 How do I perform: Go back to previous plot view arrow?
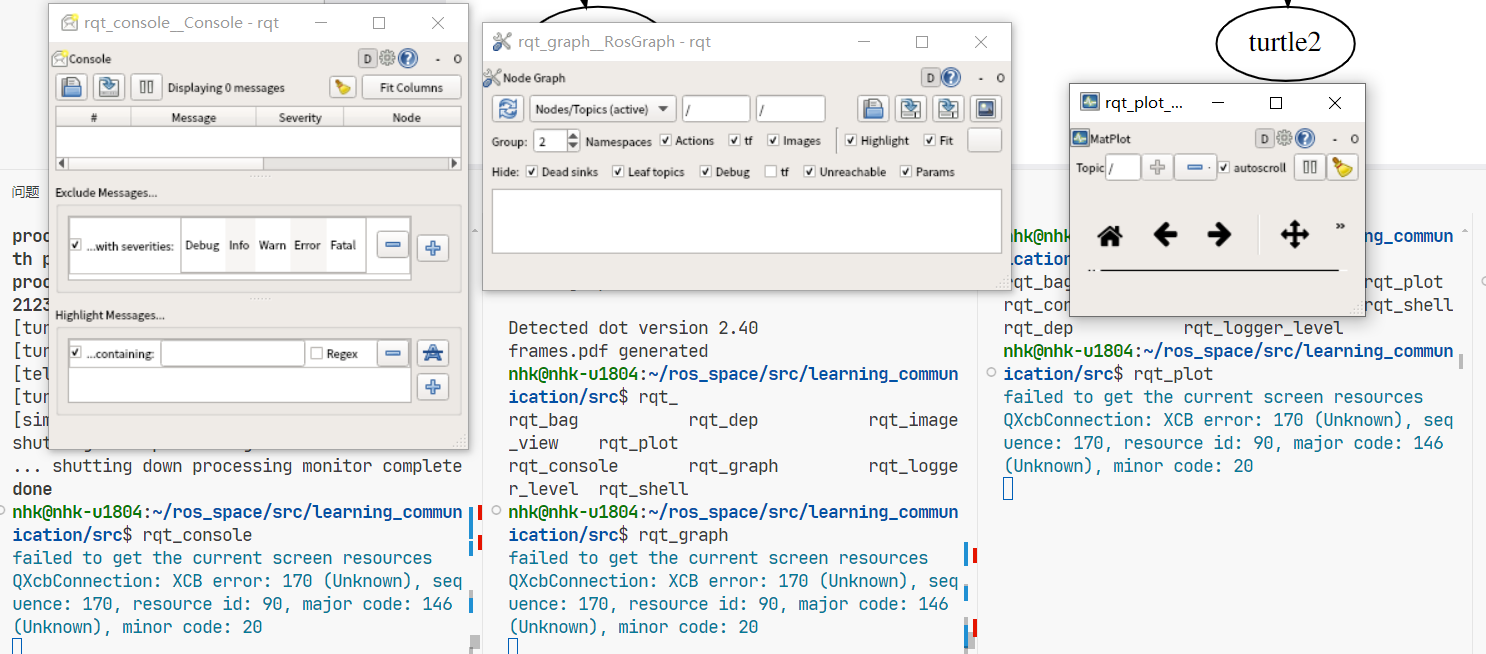1165,235
